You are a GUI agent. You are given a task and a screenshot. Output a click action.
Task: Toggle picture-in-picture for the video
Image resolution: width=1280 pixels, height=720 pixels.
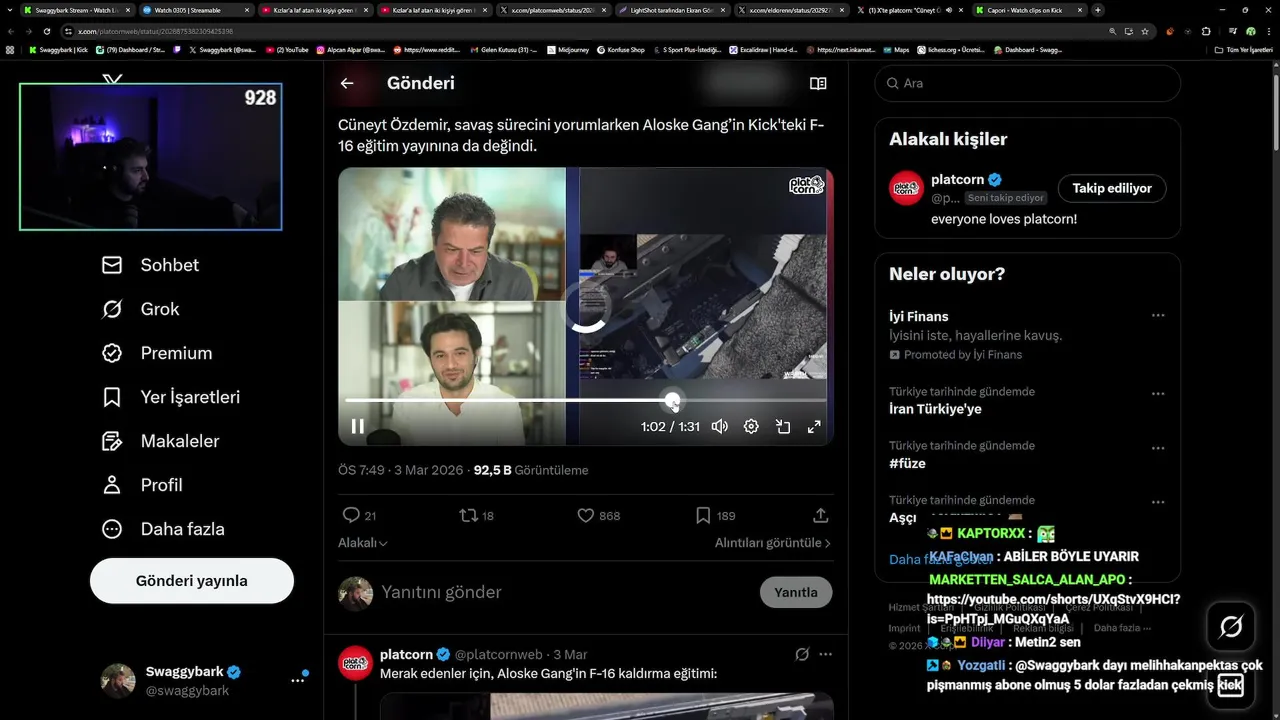(x=783, y=427)
